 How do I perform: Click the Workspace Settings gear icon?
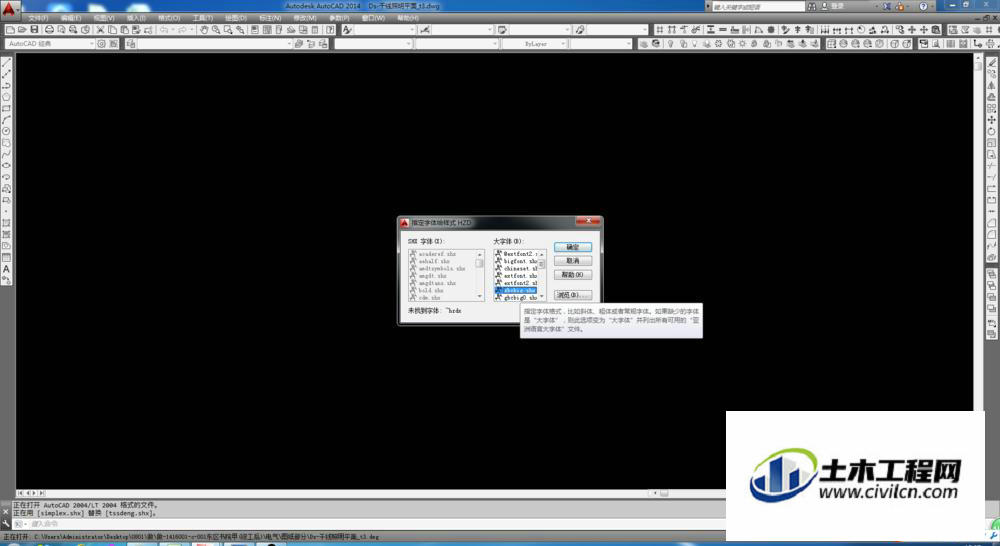tap(101, 43)
